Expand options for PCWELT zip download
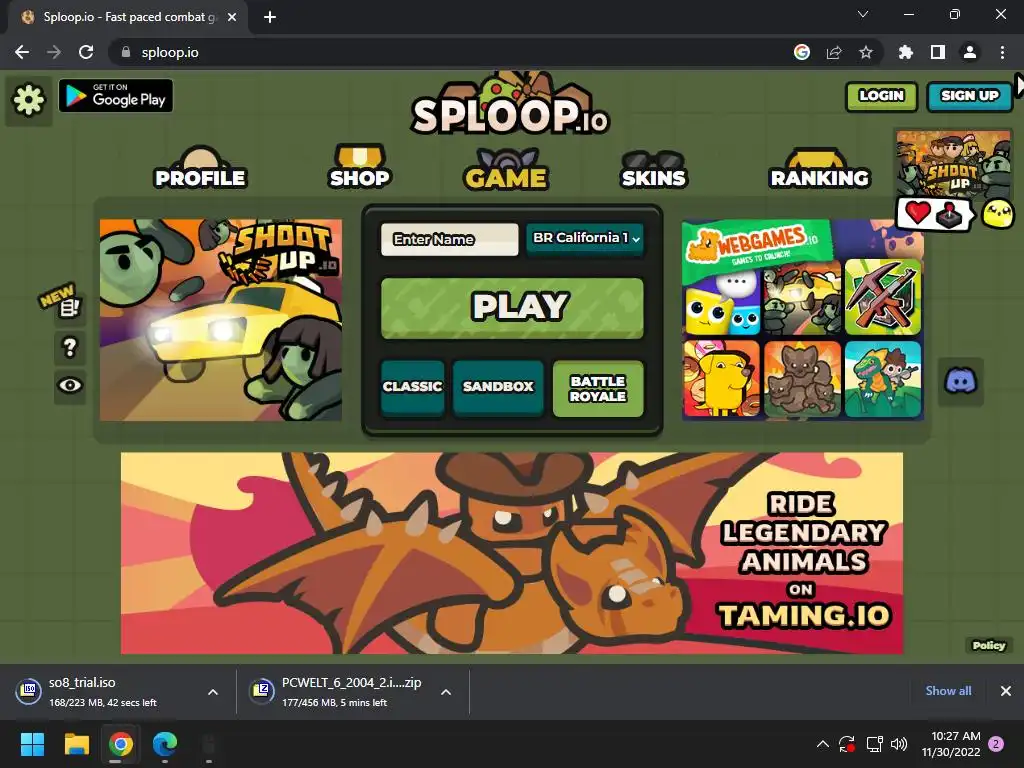This screenshot has width=1024, height=768. [446, 692]
